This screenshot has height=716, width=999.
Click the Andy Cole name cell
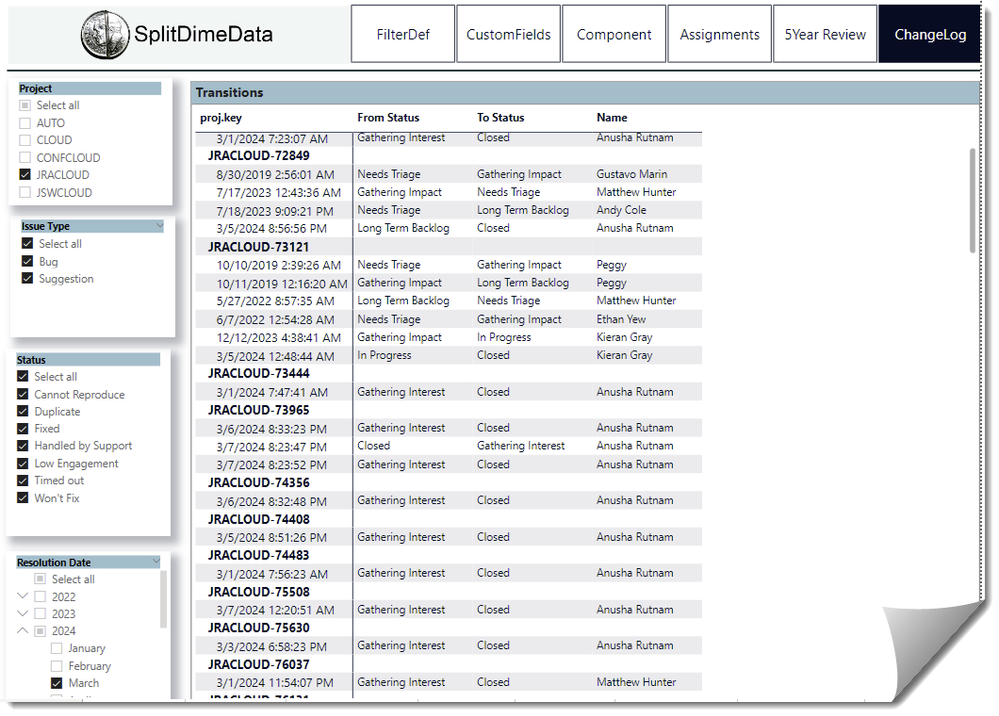[621, 210]
